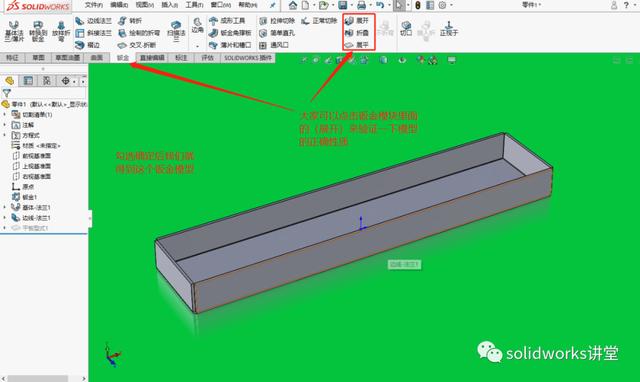Open the 帮助 Help menu
This screenshot has width=640, height=382.
247,5
